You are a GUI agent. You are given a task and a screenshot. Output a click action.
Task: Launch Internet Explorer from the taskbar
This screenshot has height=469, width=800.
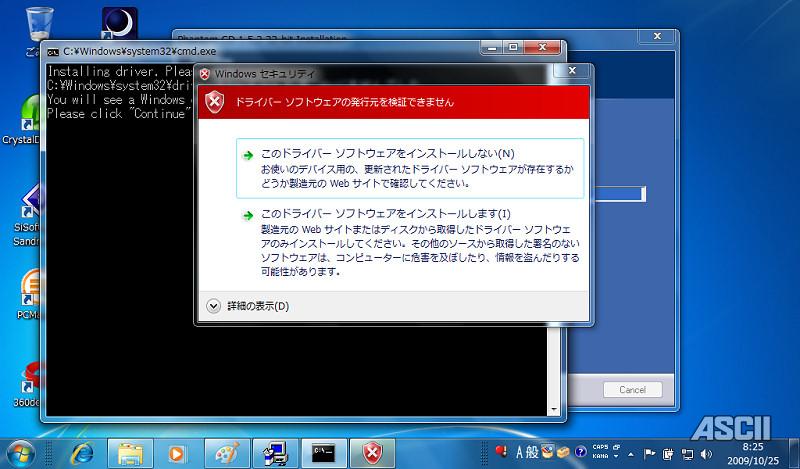(82, 453)
